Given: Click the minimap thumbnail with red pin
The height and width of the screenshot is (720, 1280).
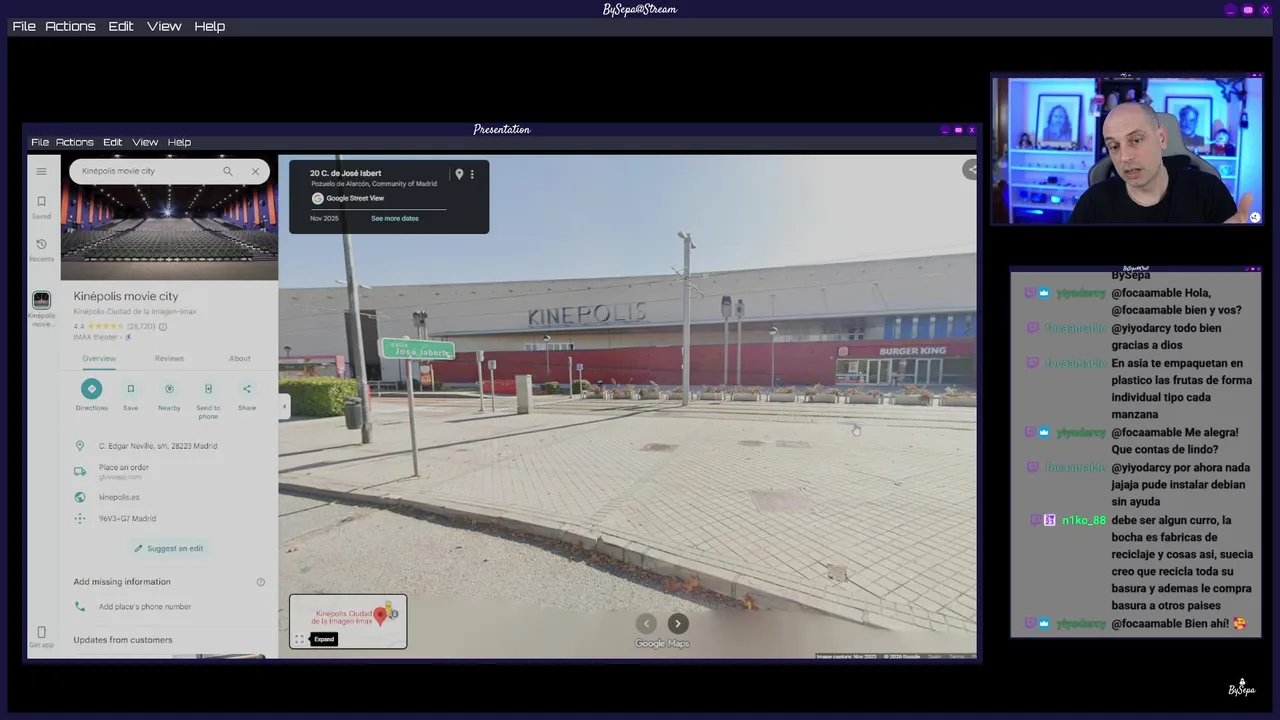Looking at the screenshot, I should coord(348,621).
